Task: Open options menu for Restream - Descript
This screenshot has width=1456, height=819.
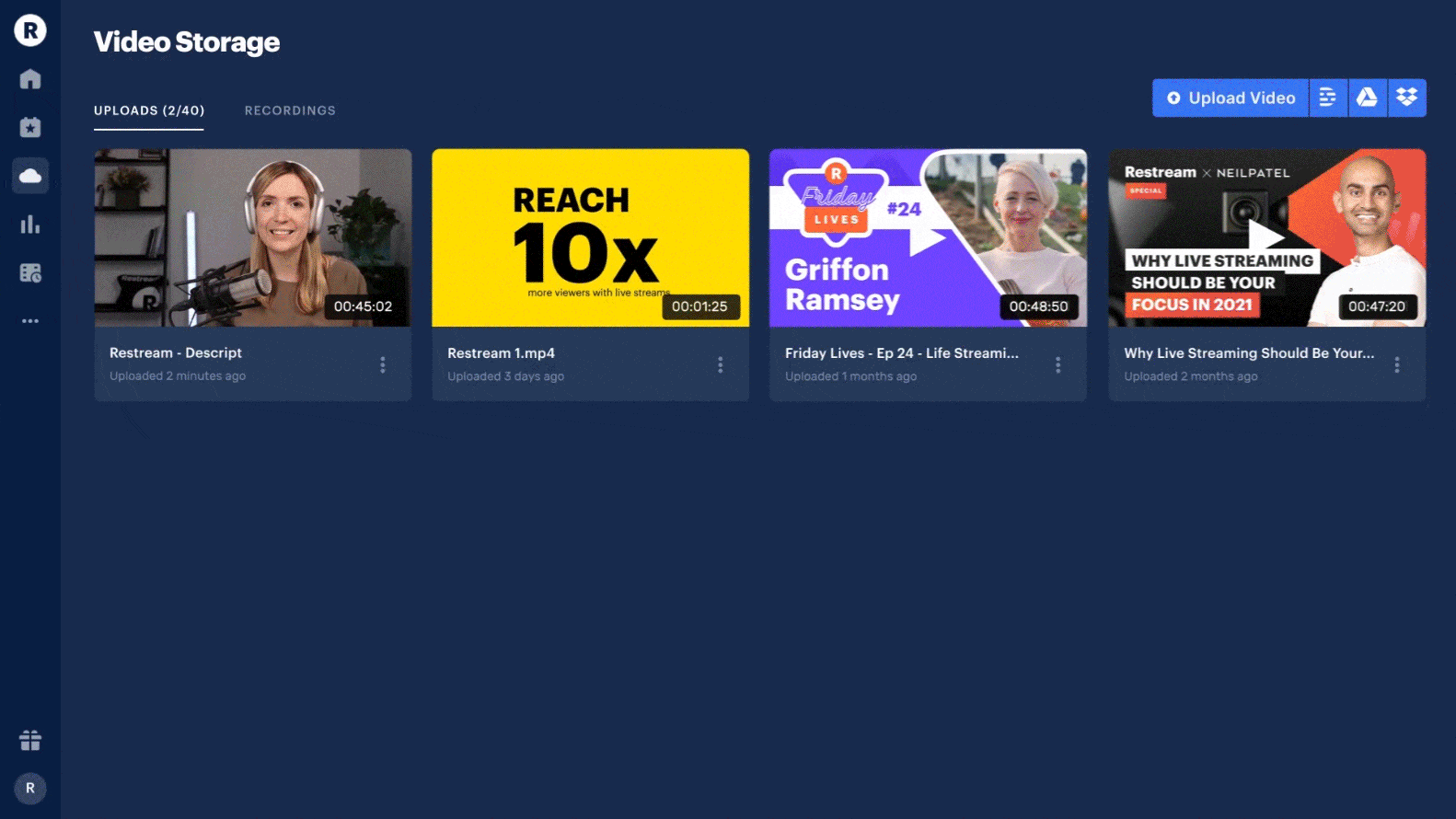Action: 383,365
